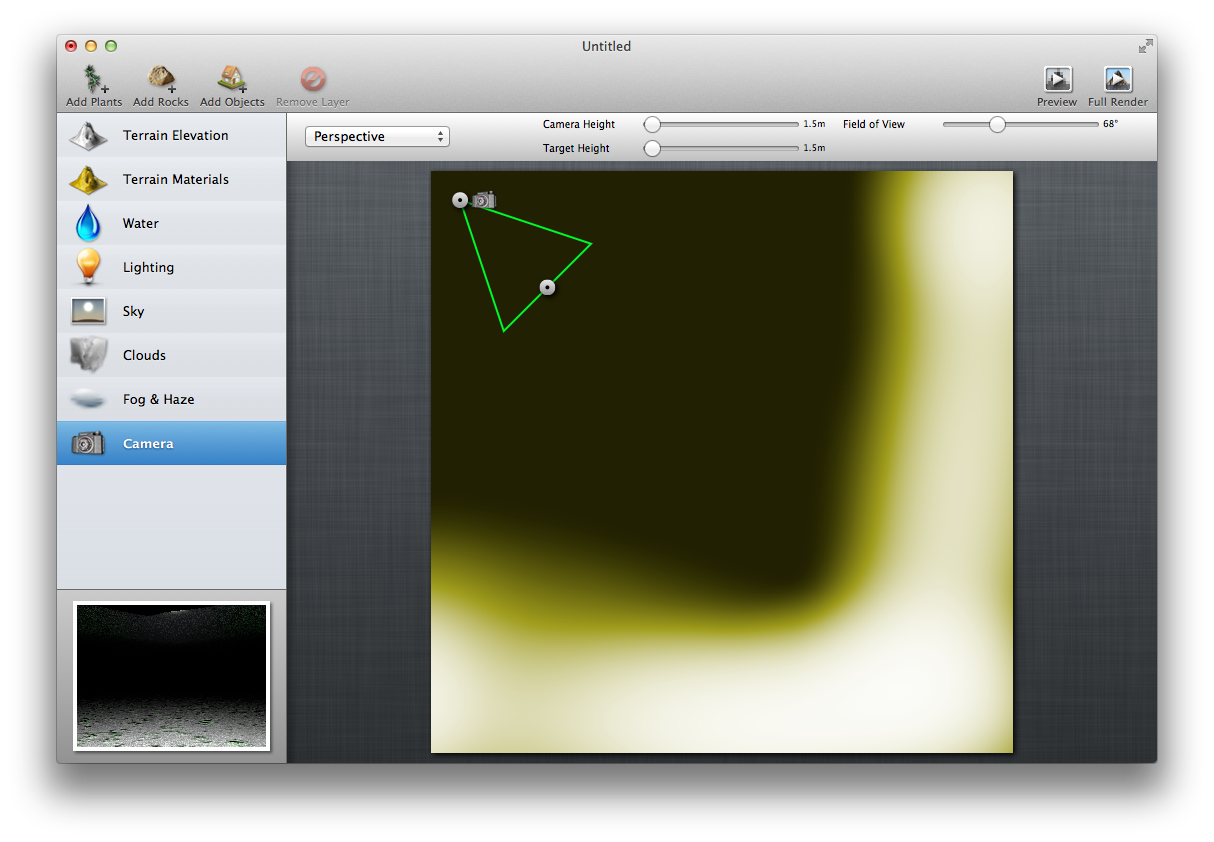
Task: Click the Camera Height label
Action: coord(579,124)
